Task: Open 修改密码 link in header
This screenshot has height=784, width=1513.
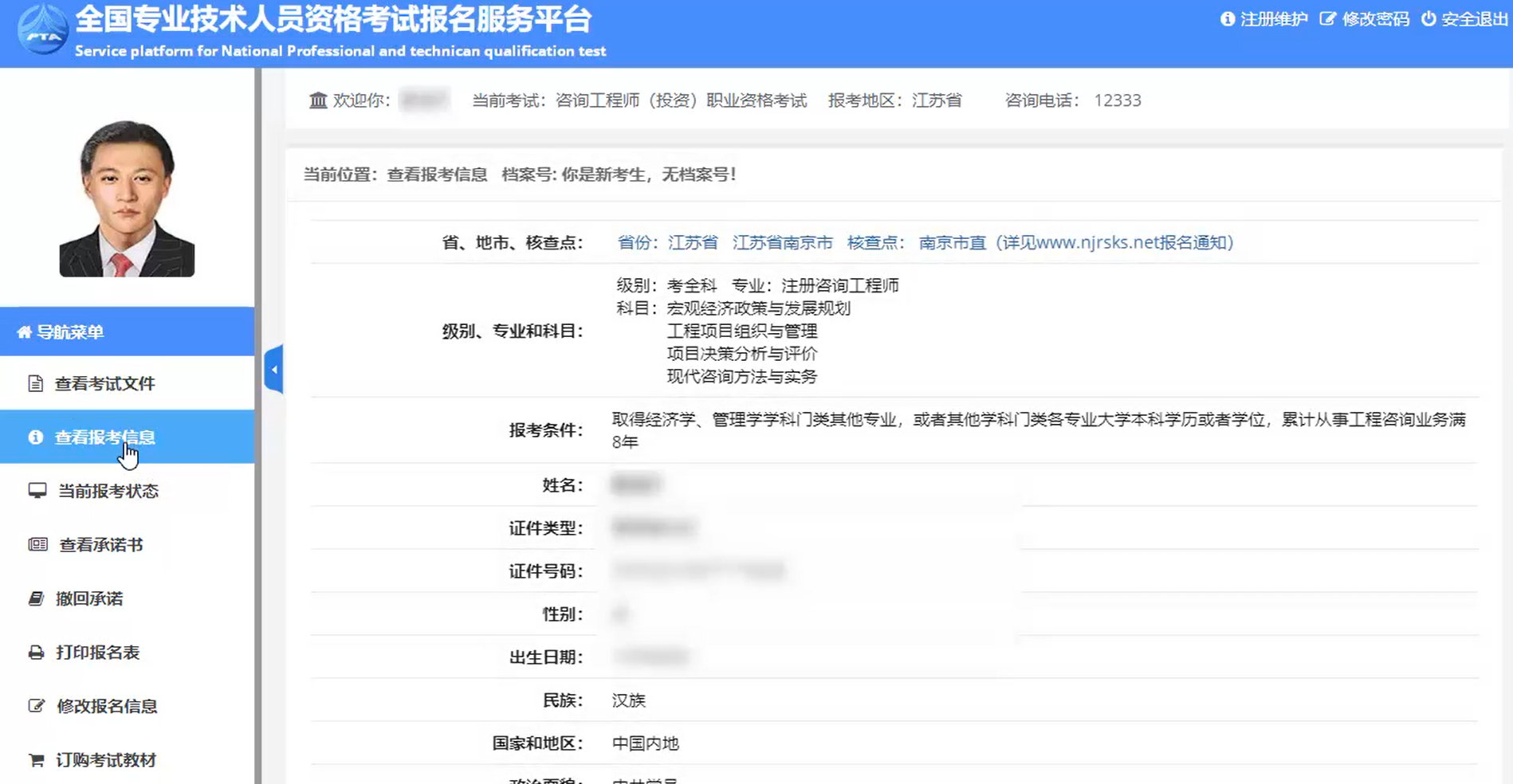Action: pos(1375,19)
